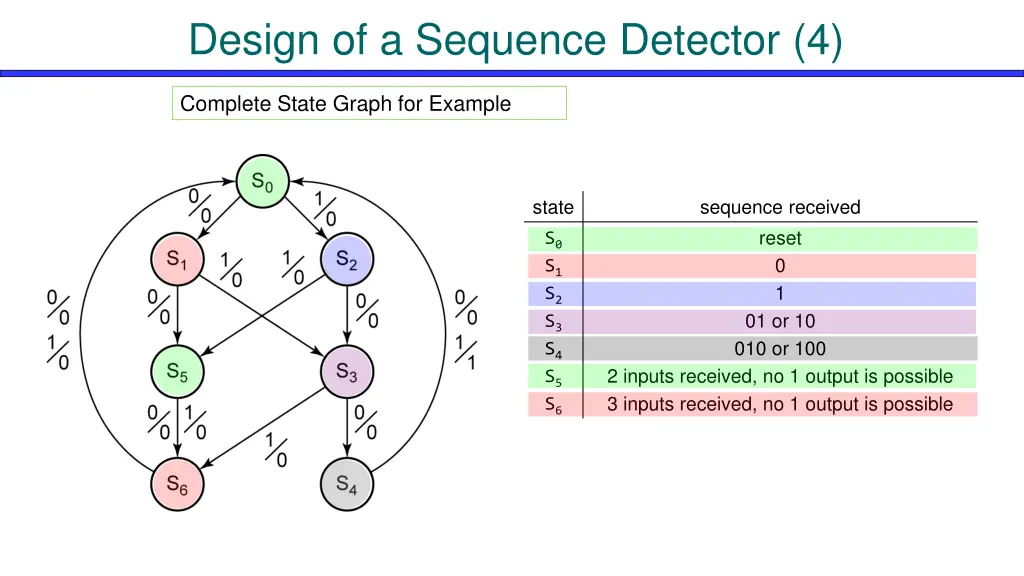Screen dimensions: 1024x576
Task: Click the 'state' column header
Action: point(553,208)
